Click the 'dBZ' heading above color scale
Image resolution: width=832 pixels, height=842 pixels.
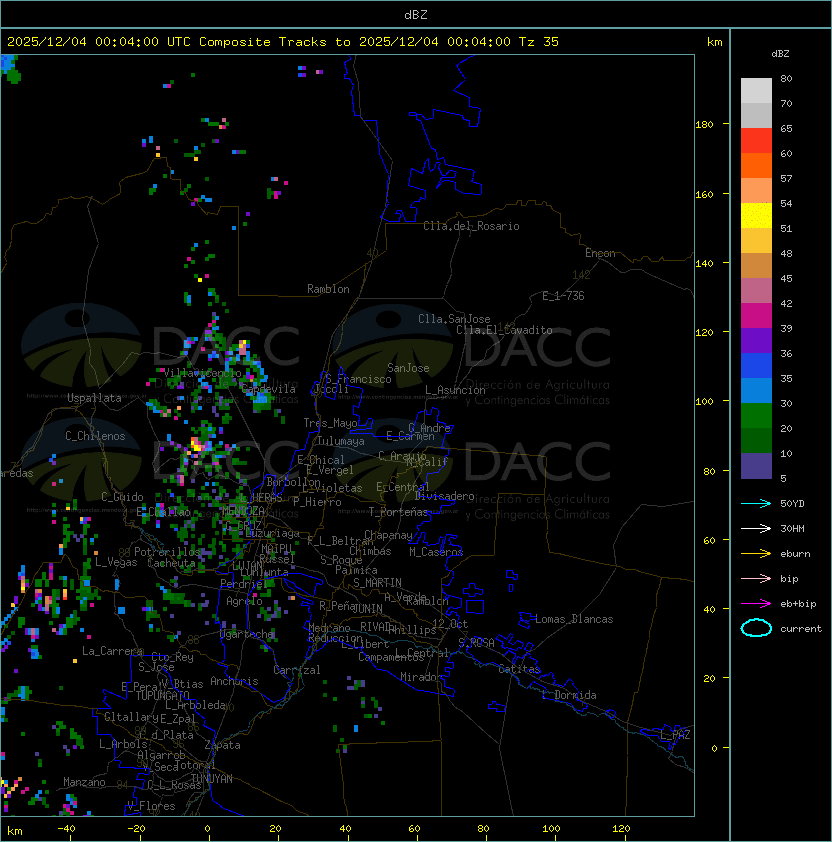tap(780, 54)
